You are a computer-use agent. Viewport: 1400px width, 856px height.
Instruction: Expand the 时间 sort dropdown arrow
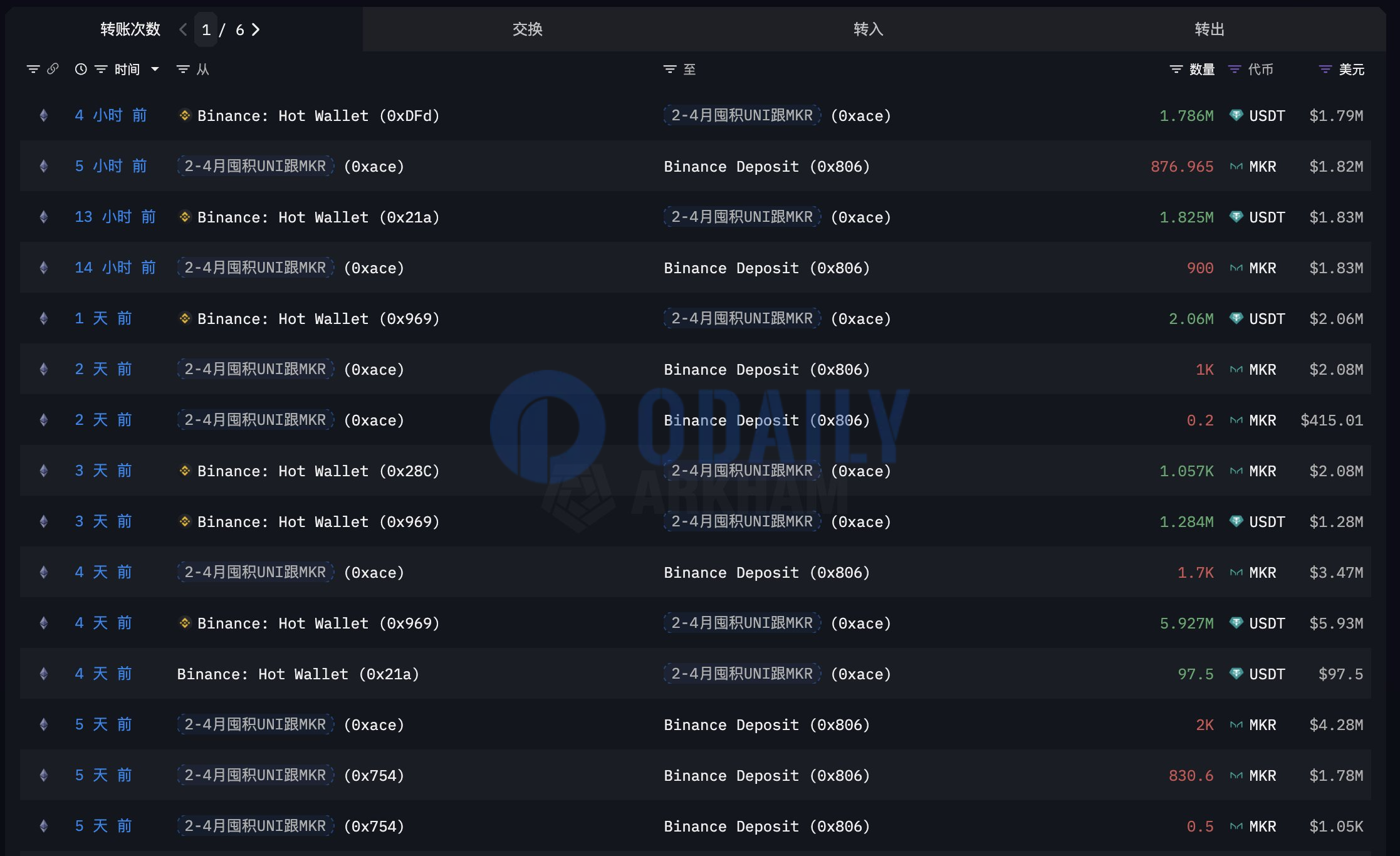[x=155, y=69]
